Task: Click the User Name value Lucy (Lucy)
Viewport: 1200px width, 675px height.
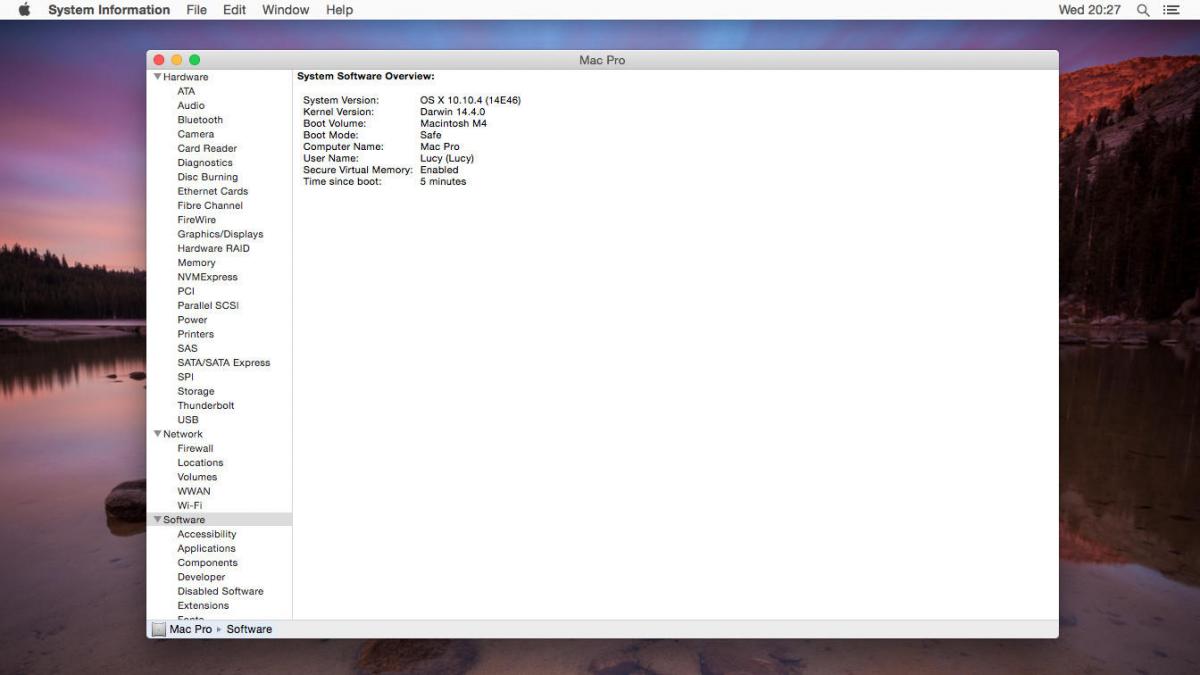Action: (x=447, y=158)
